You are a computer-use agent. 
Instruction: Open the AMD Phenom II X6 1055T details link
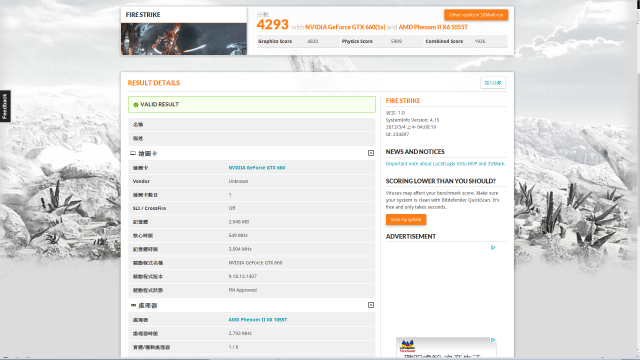(258, 320)
